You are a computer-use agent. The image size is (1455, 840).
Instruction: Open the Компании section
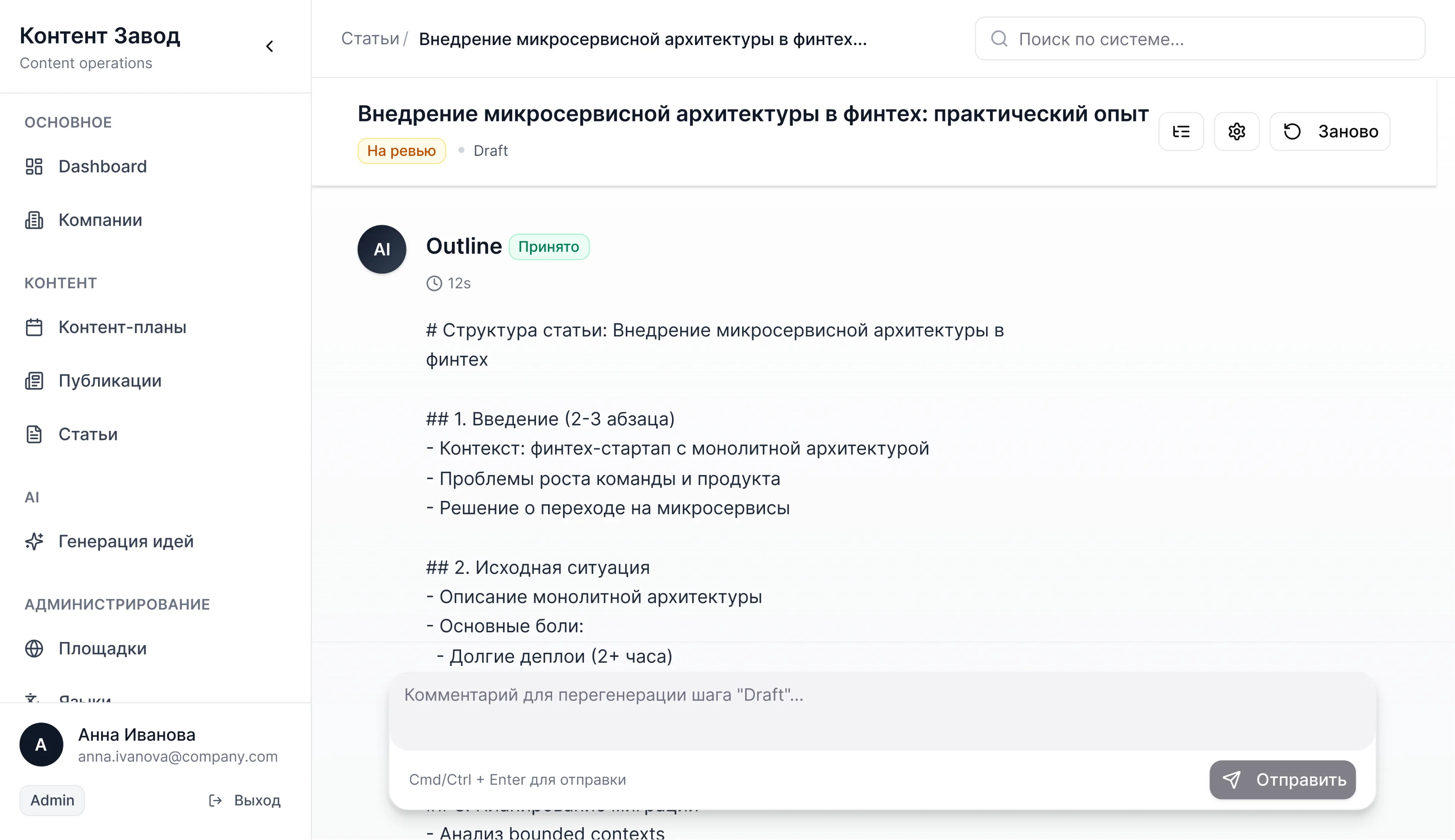point(101,220)
